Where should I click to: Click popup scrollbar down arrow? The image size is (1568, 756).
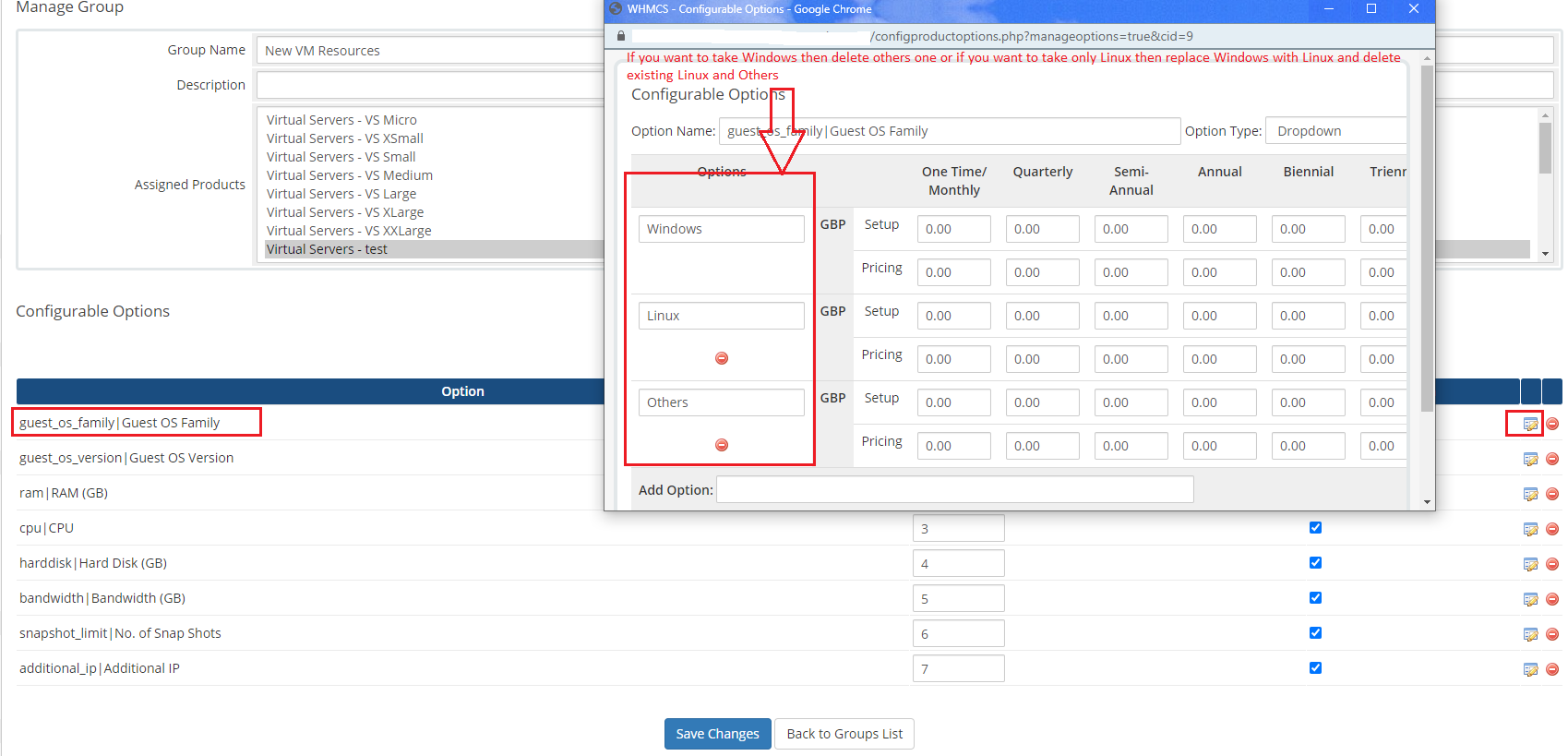[1428, 502]
